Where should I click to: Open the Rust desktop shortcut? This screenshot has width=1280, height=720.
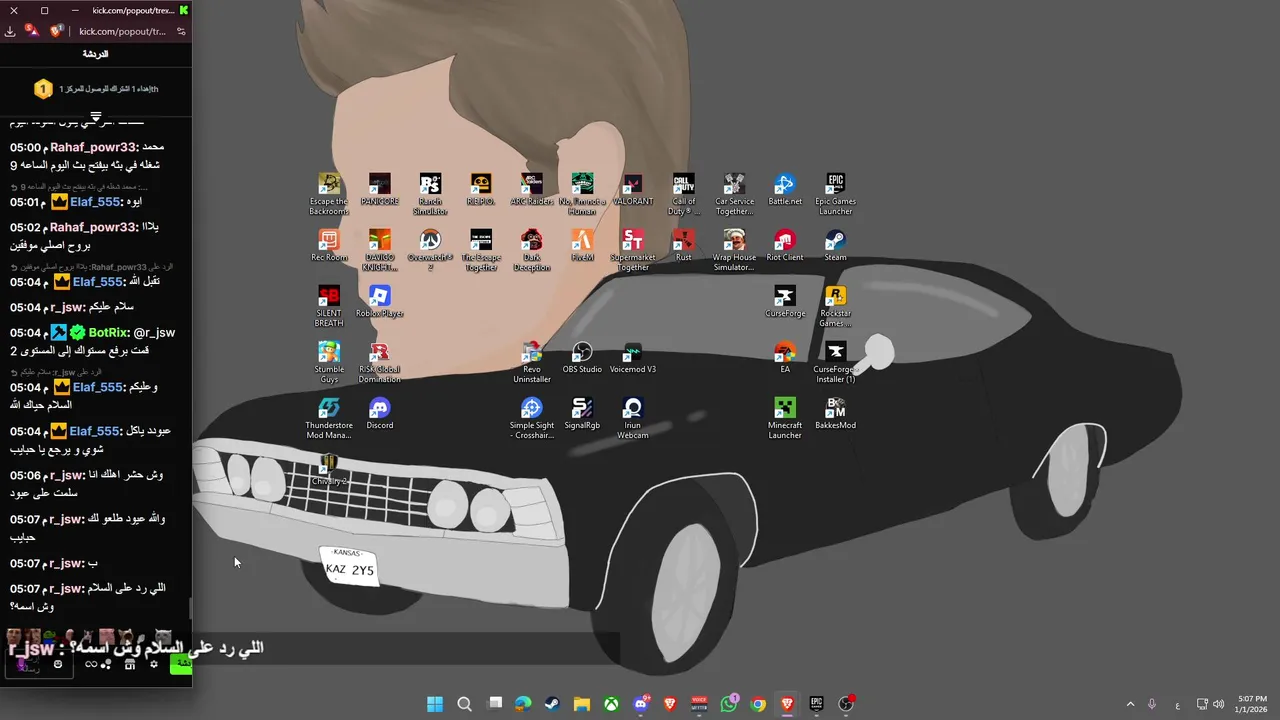click(683, 246)
